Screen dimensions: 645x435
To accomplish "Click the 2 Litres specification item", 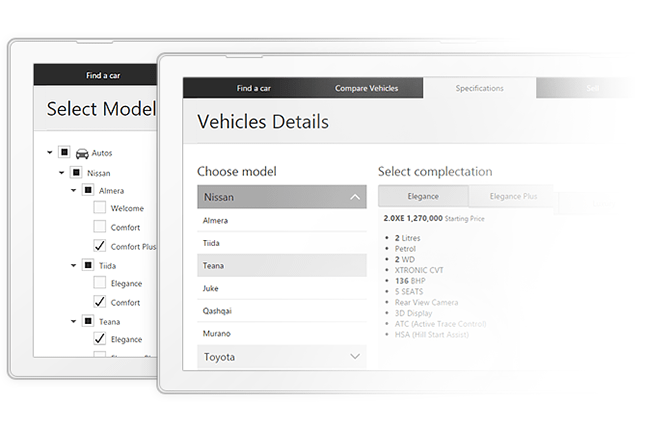I will point(408,238).
